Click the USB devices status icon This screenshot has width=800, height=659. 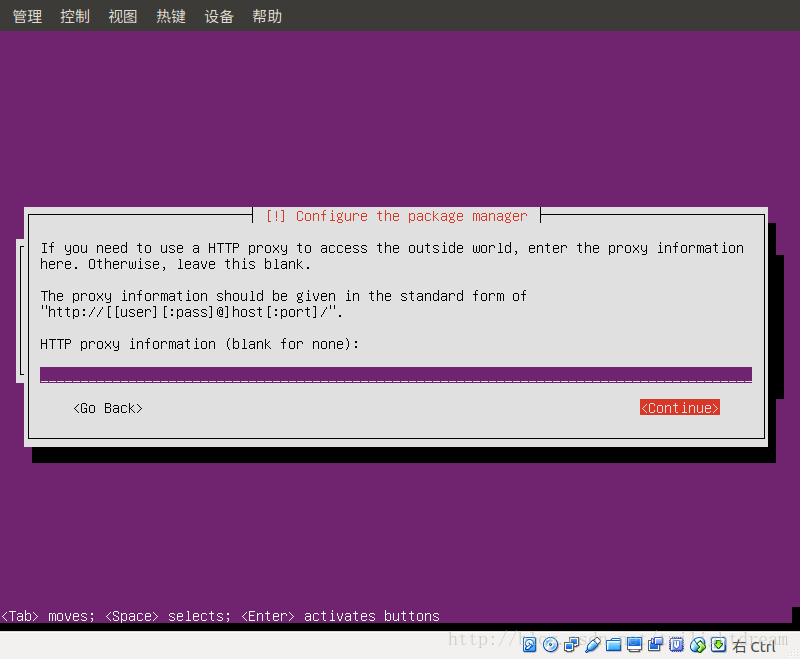(x=593, y=645)
